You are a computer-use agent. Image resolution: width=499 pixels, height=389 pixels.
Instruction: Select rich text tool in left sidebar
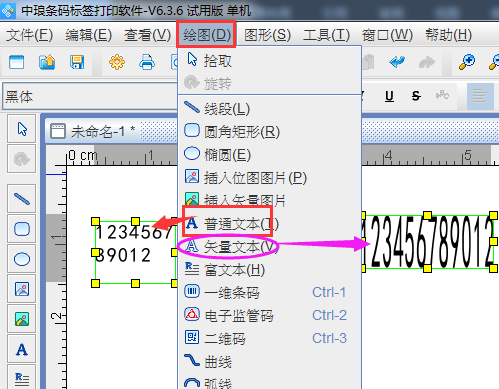(22, 378)
